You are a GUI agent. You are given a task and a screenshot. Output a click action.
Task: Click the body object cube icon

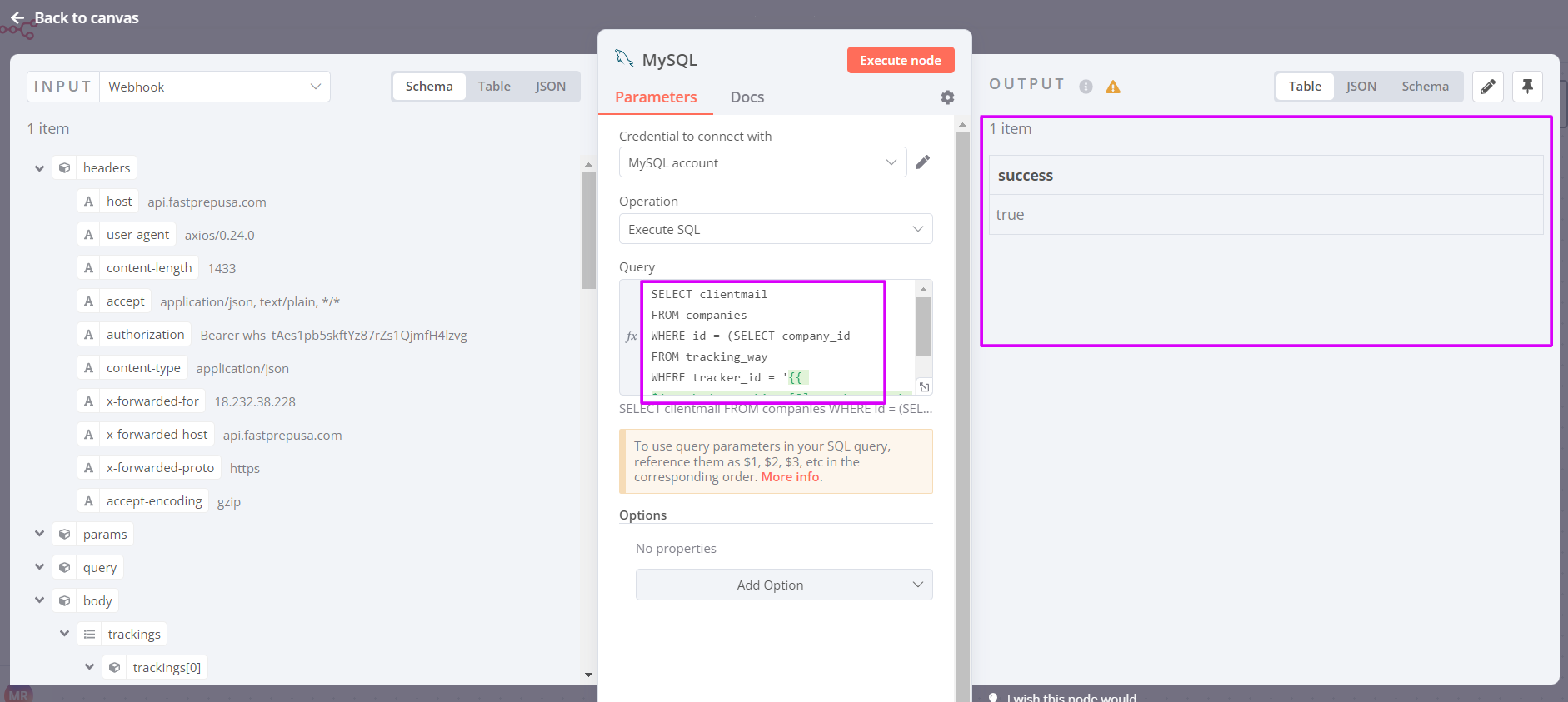pyautogui.click(x=64, y=601)
